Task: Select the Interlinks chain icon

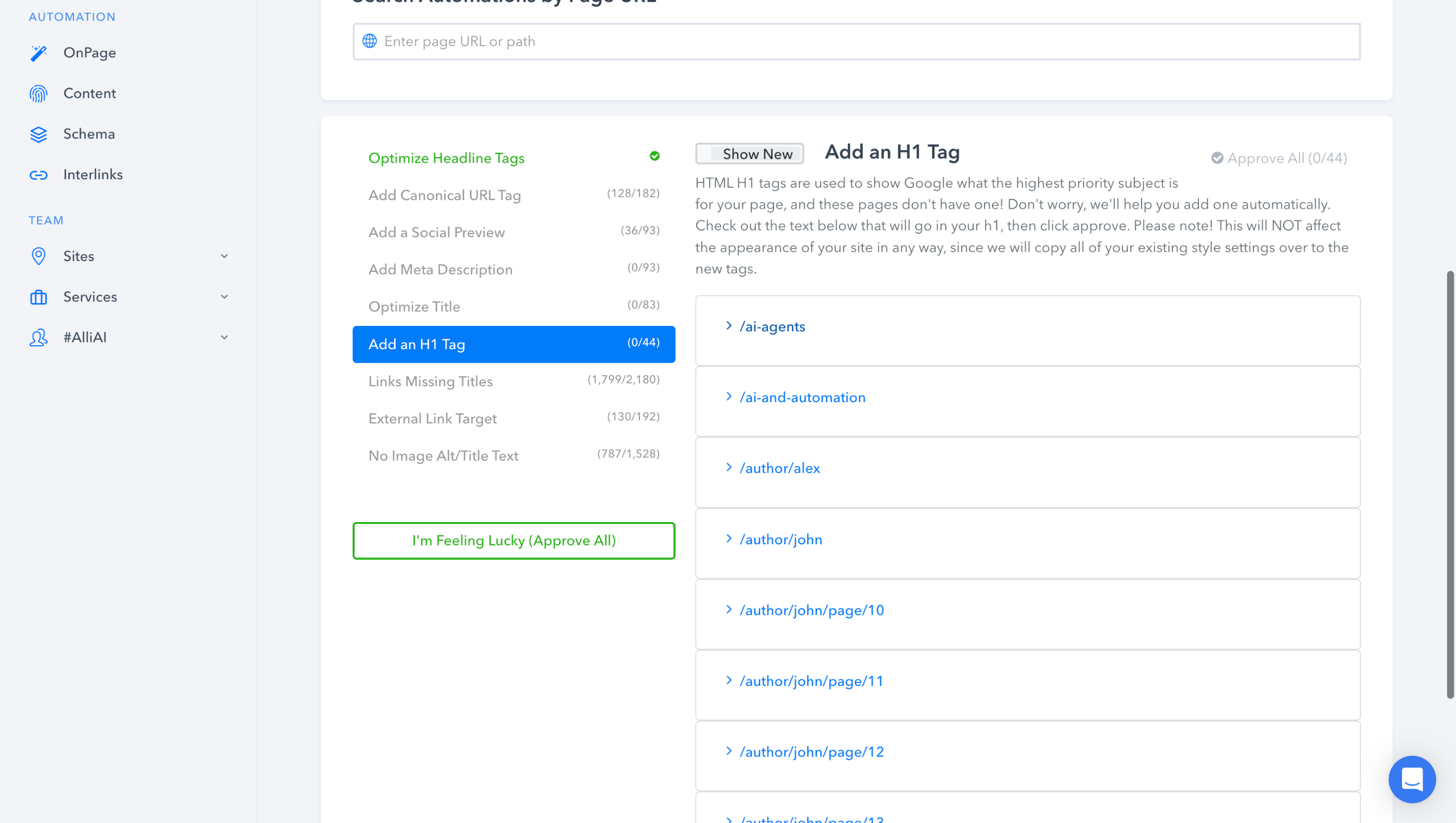Action: 38,175
